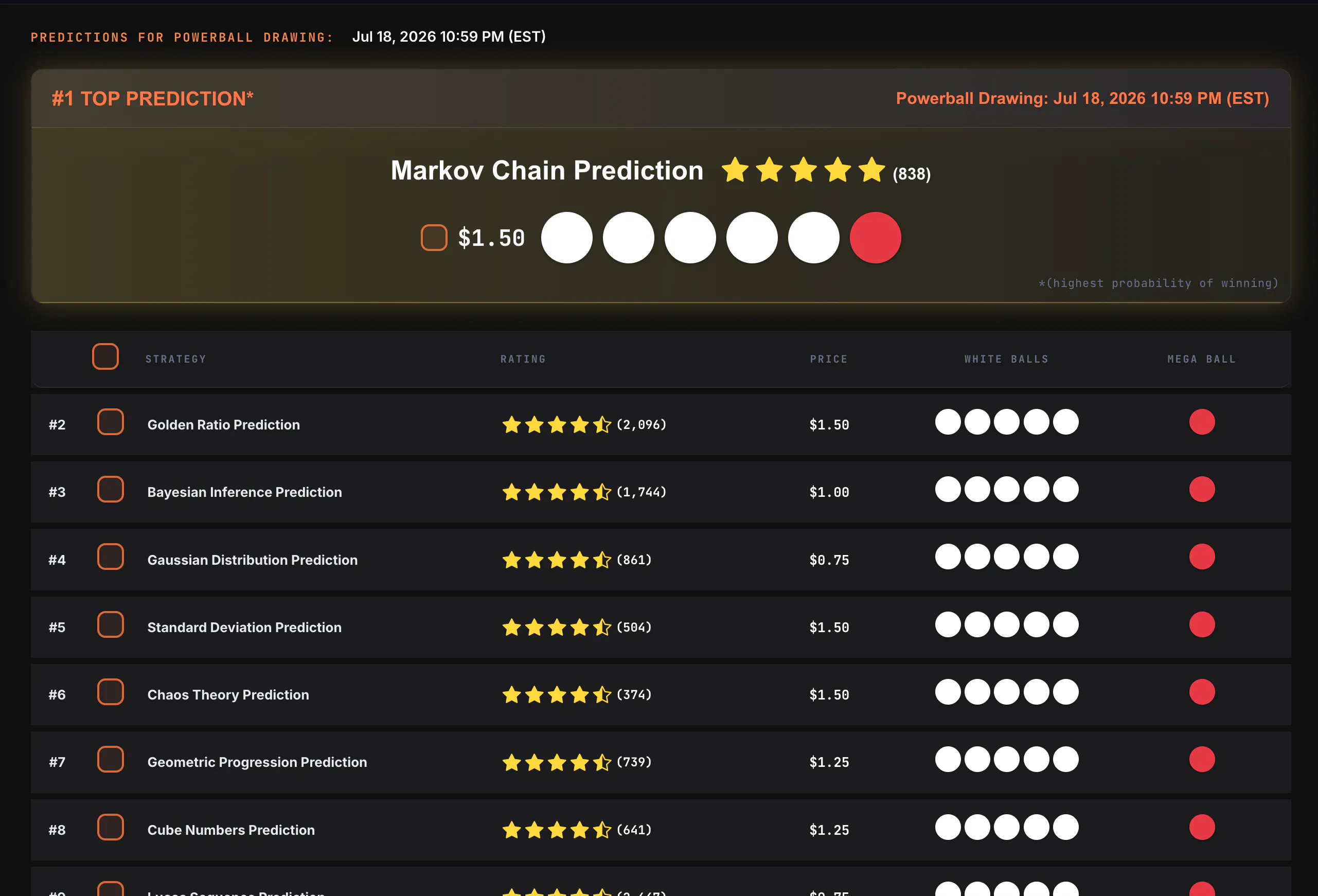
Task: Click the MEGA BALL column header
Action: pos(1202,359)
